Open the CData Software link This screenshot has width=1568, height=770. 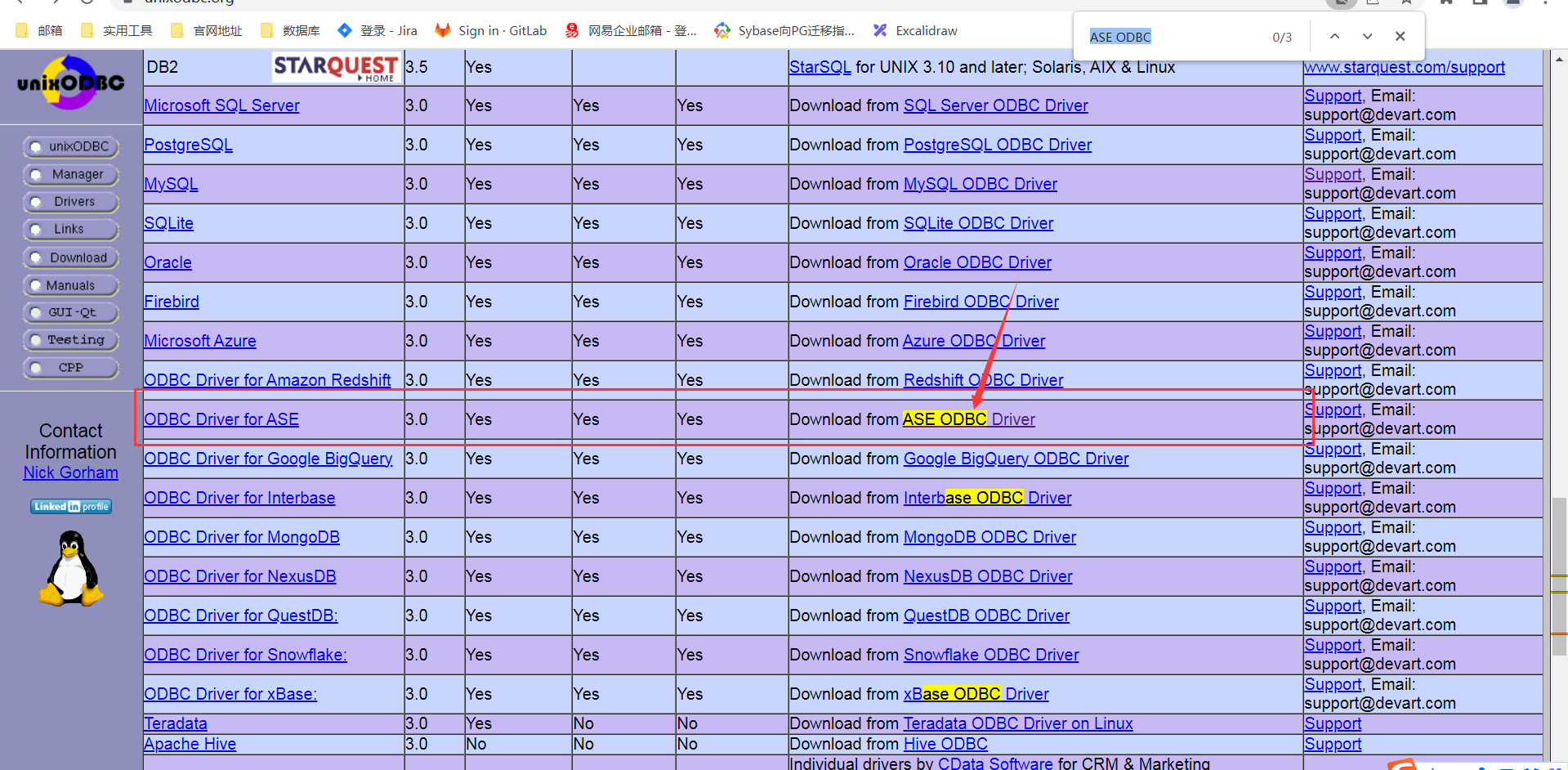click(995, 763)
